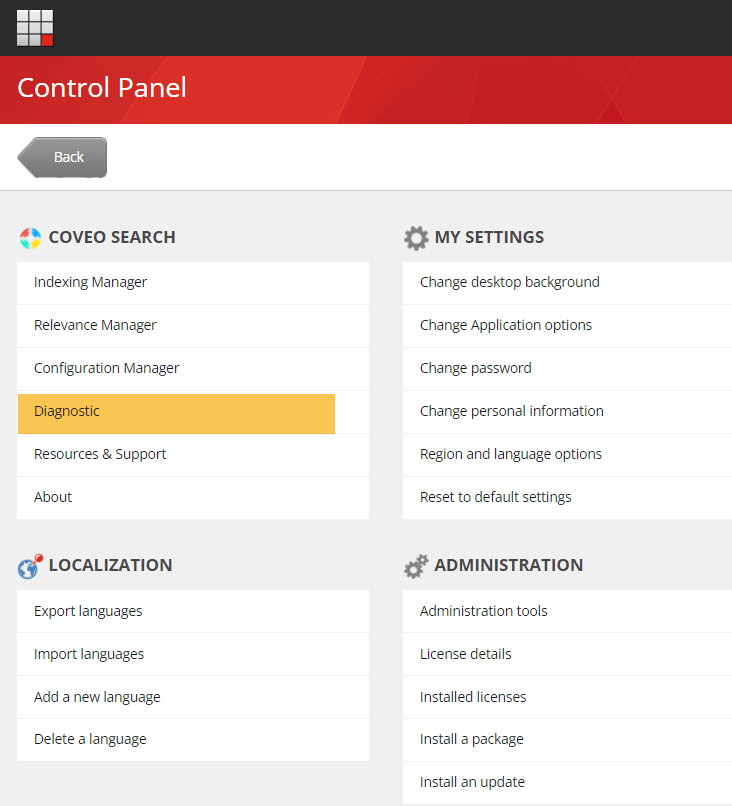This screenshot has width=732, height=806.
Task: Open the Coveo About page
Action: [53, 497]
